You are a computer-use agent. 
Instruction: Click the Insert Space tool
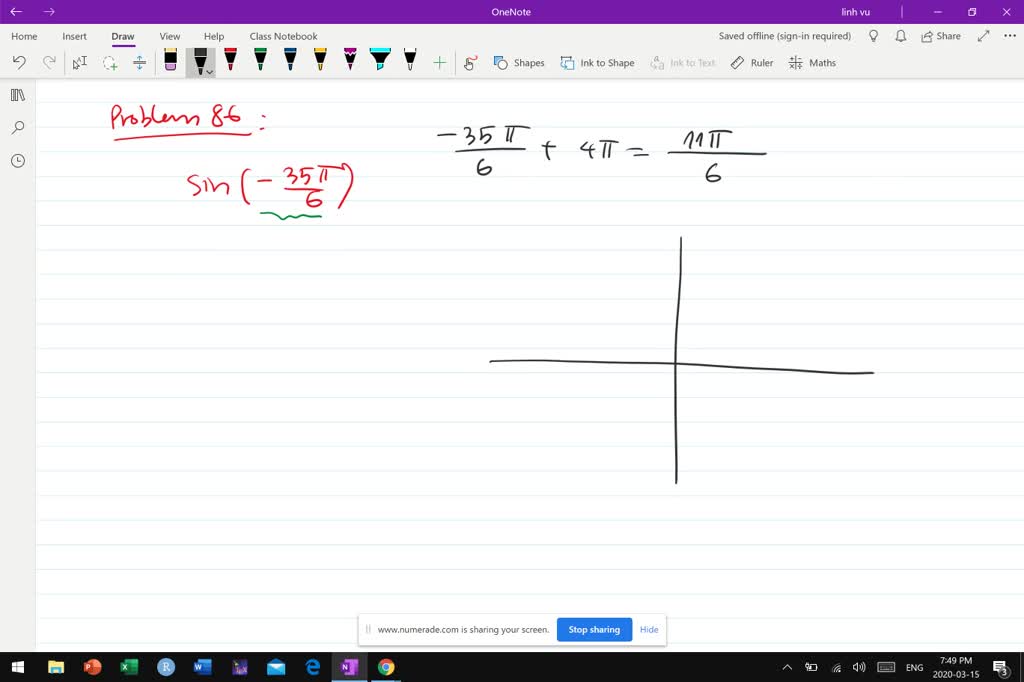point(139,63)
